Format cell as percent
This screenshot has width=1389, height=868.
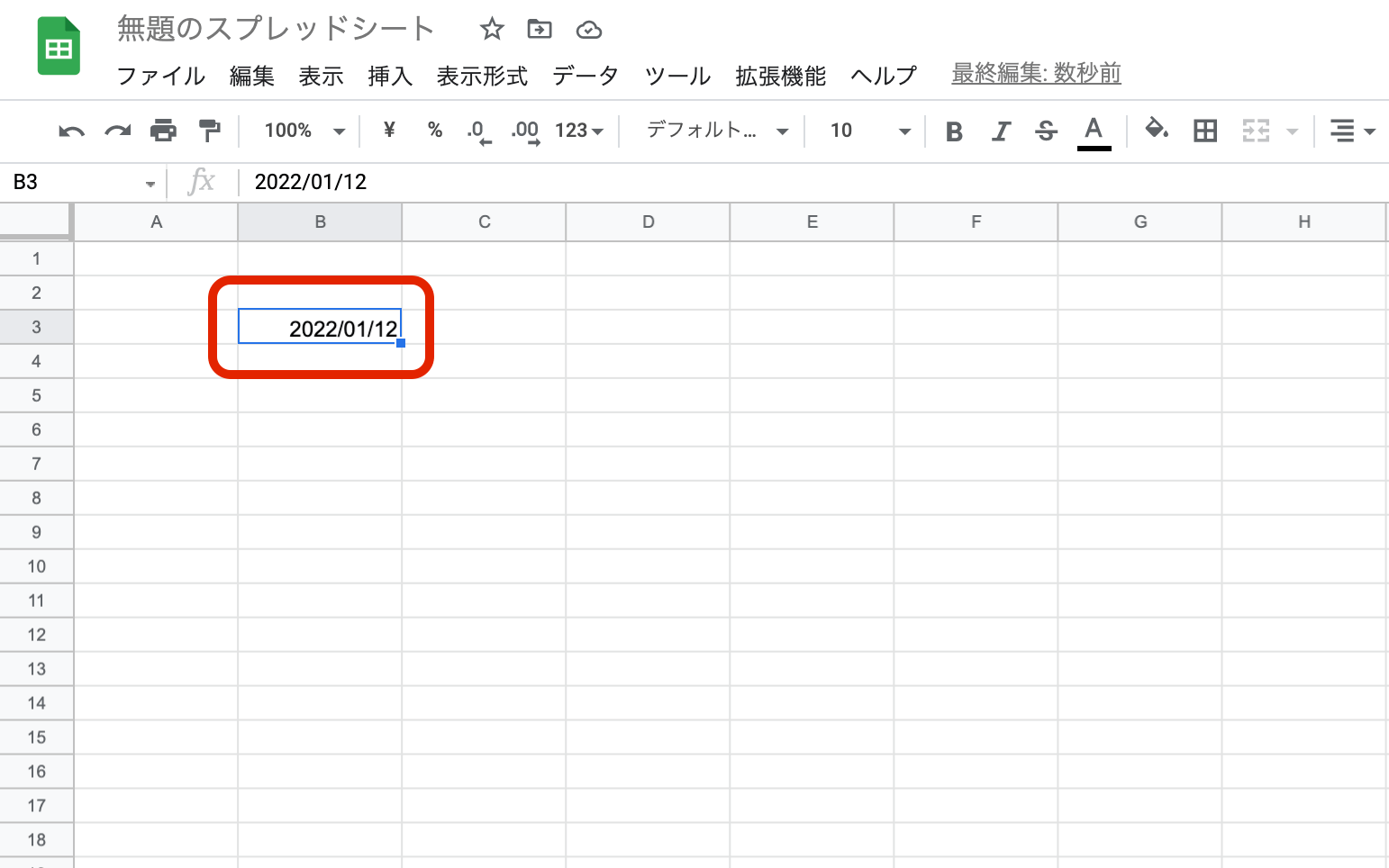435,131
